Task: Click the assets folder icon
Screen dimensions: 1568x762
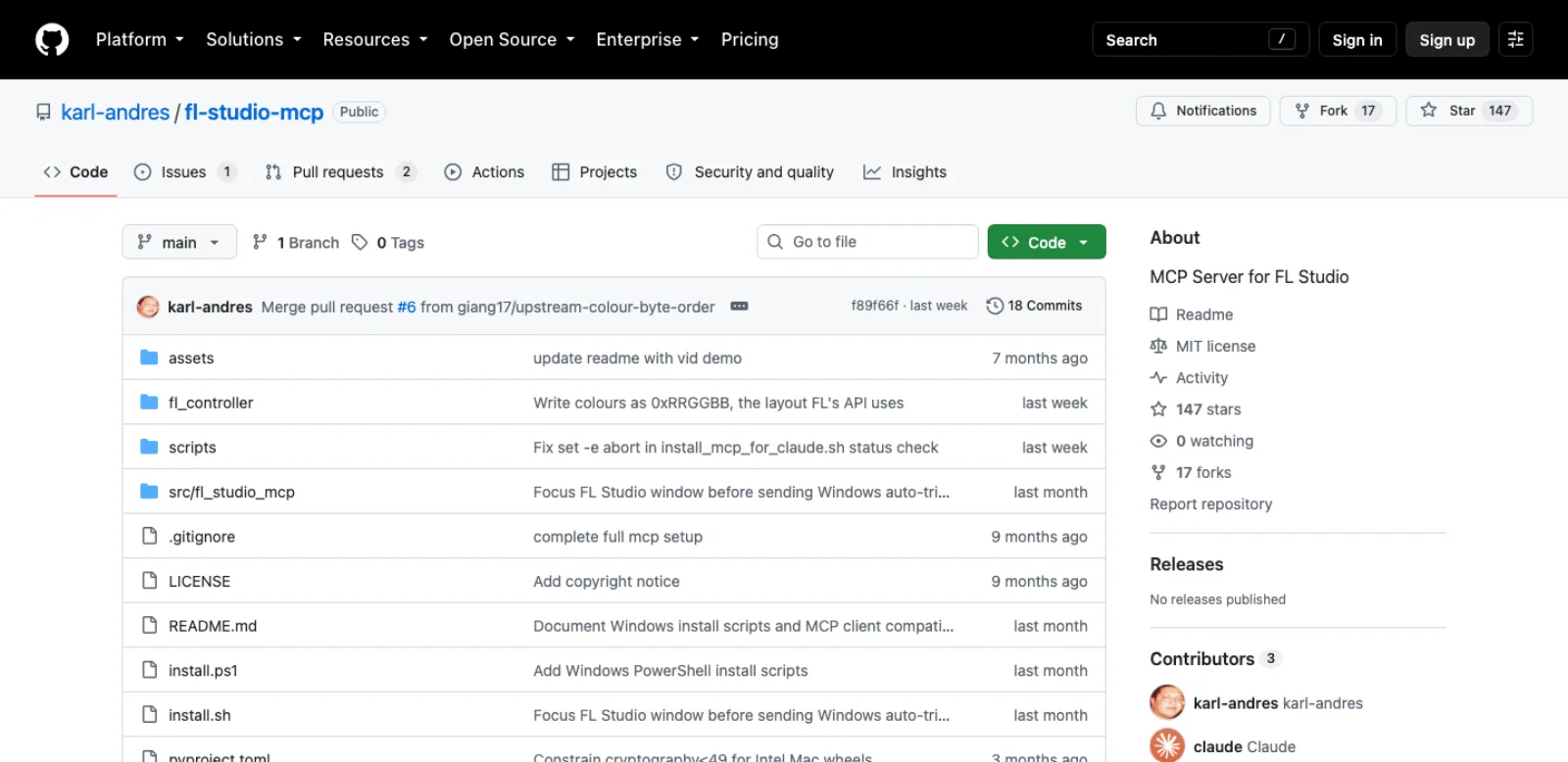Action: coord(149,357)
